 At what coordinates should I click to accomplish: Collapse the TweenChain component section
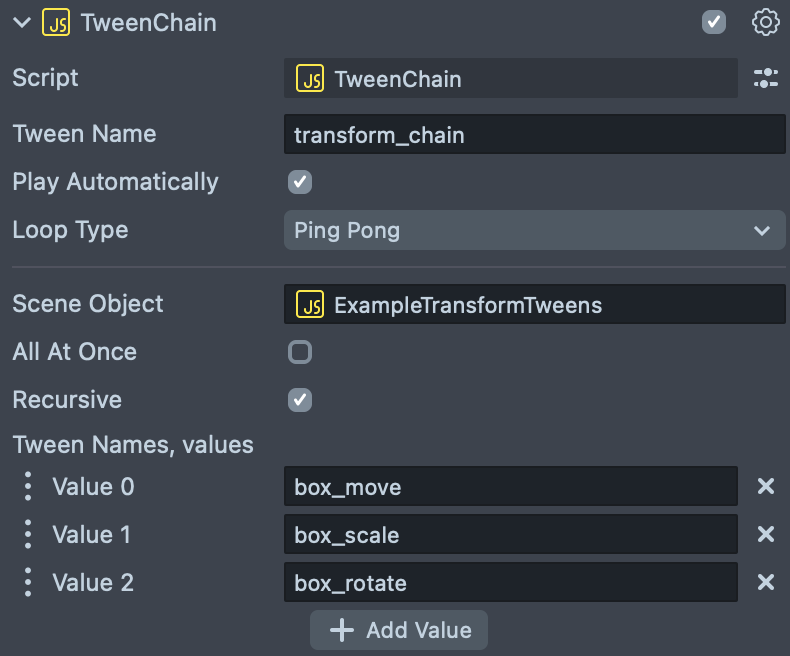coord(22,23)
